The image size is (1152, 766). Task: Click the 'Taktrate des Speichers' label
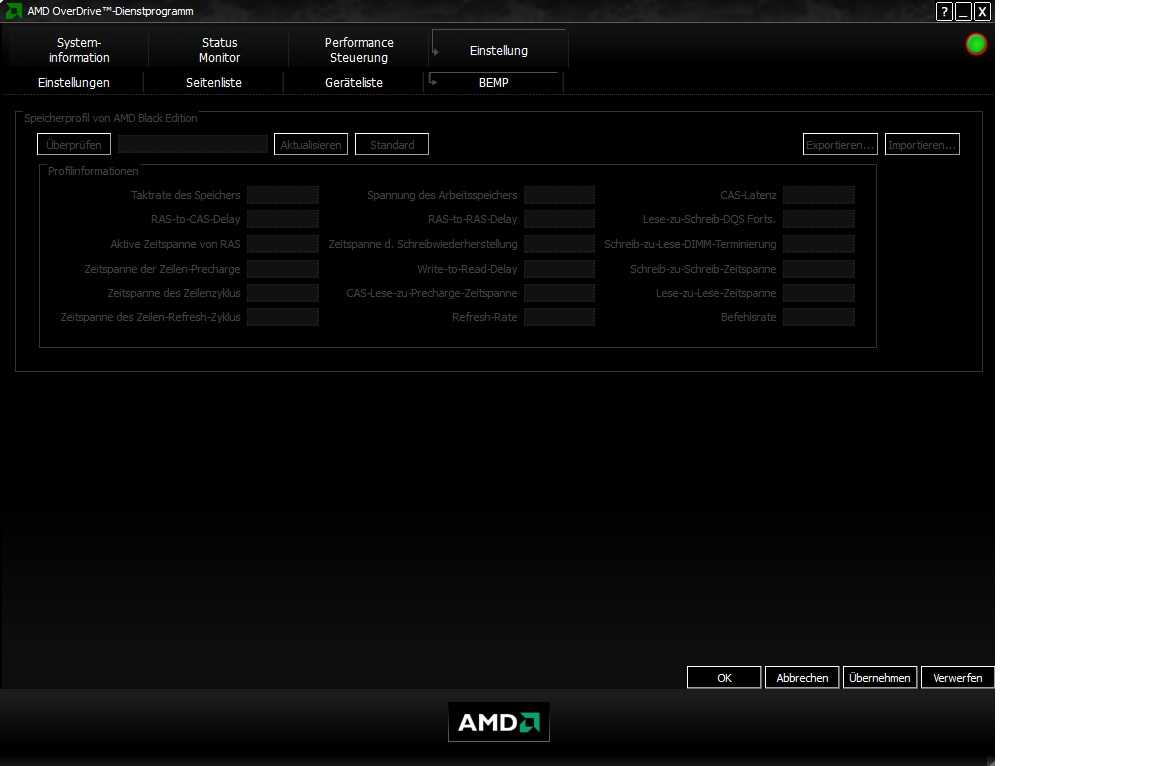click(185, 195)
